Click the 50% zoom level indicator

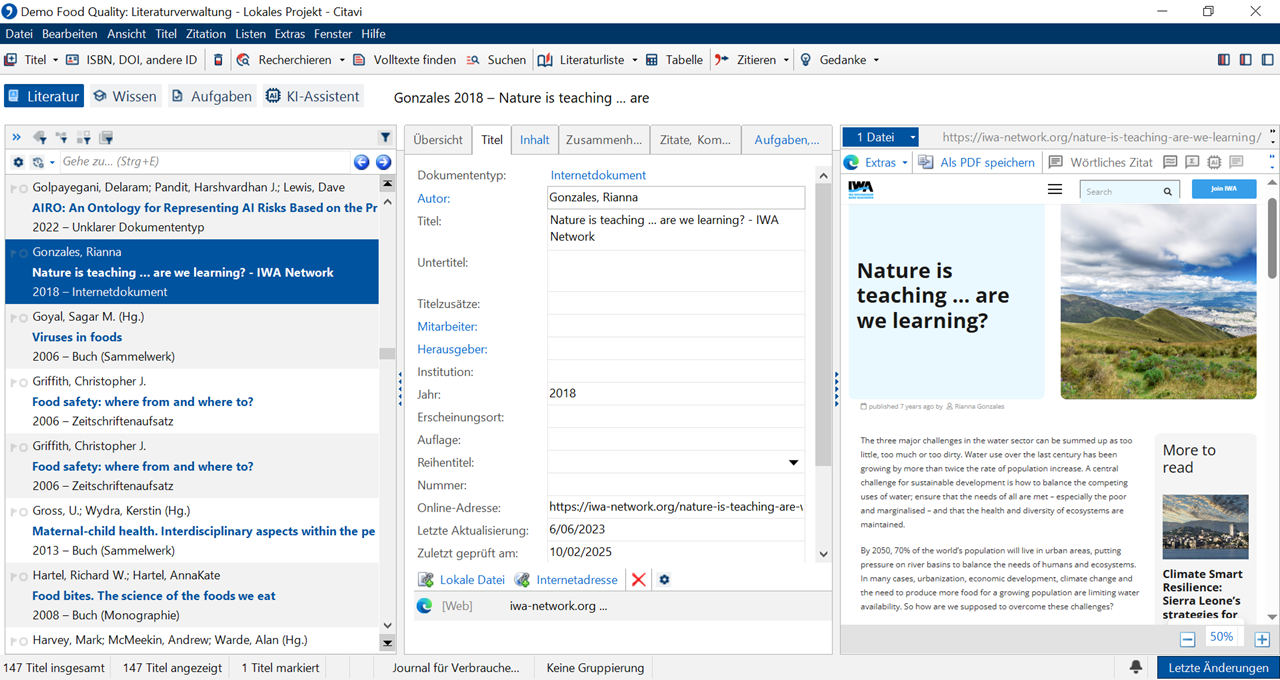[1221, 637]
